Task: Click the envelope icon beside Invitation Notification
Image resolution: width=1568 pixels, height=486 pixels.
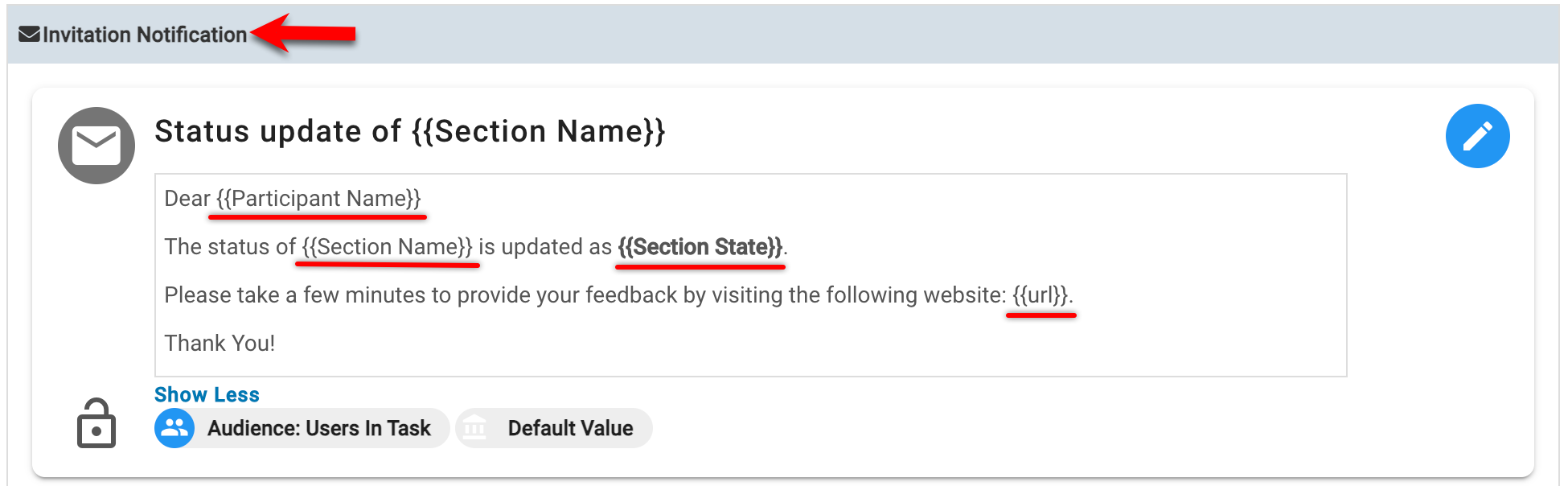Action: click(29, 35)
